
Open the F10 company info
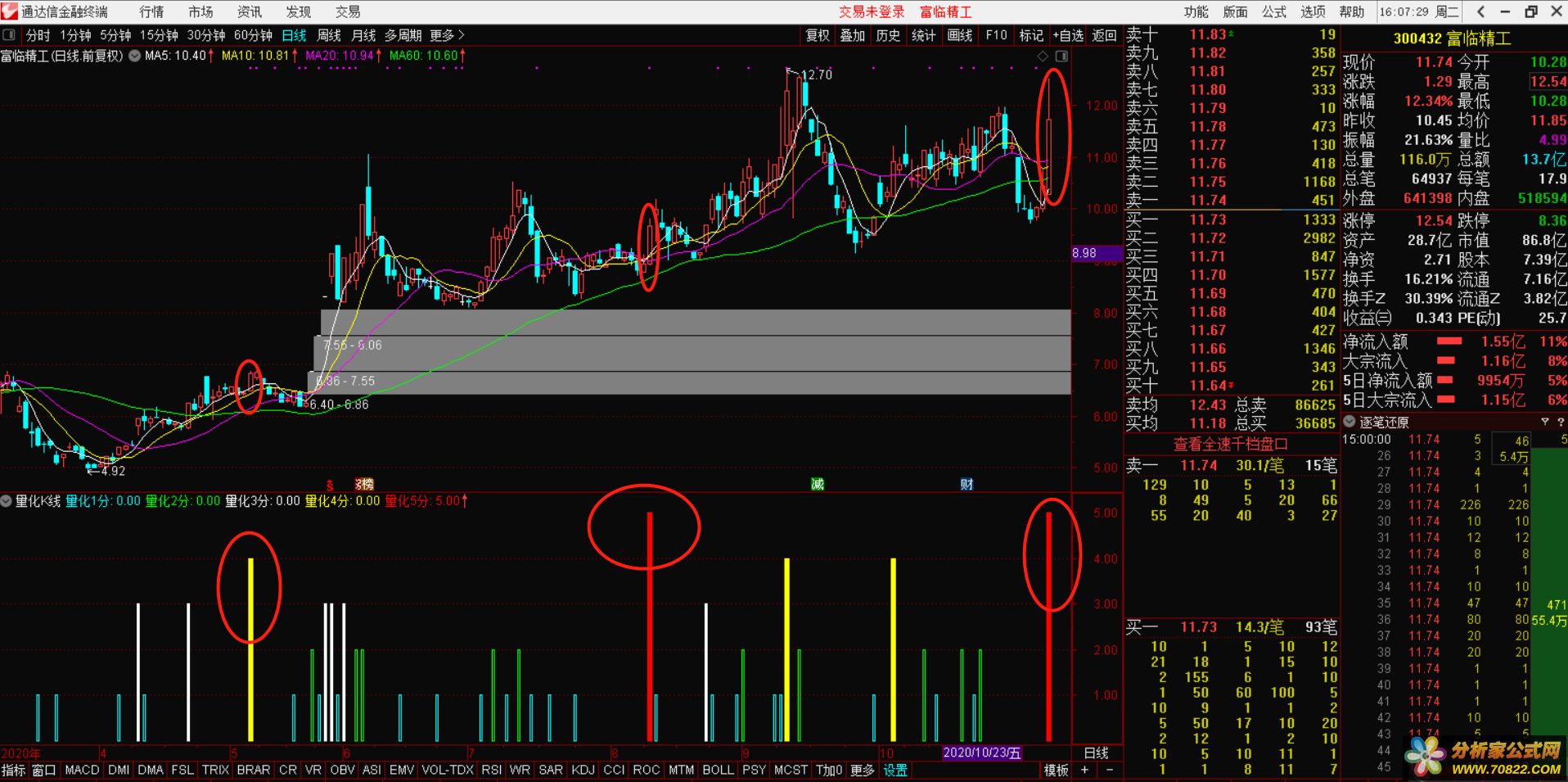[x=996, y=35]
